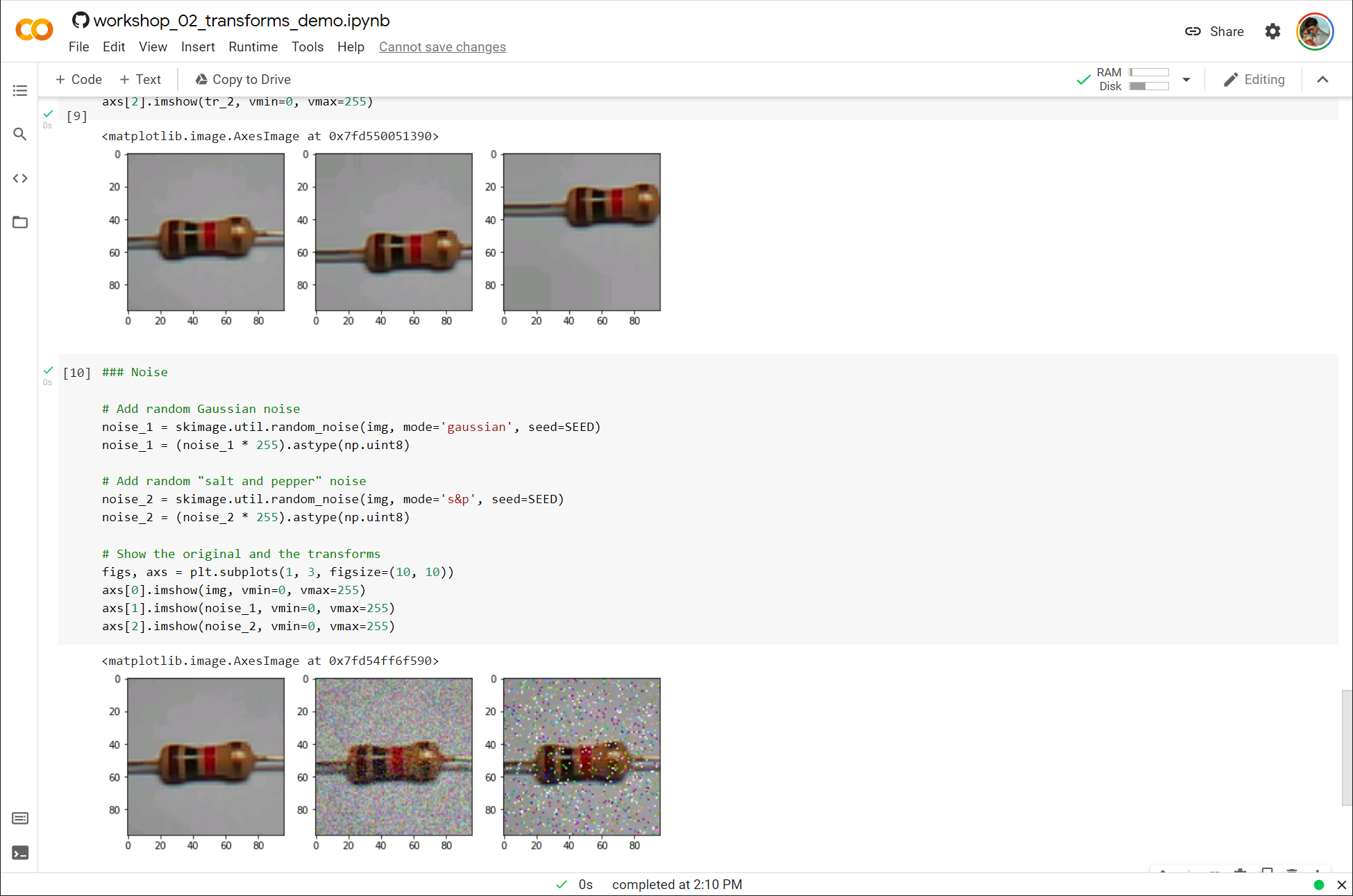
Task: Click the green run-status check of cell 9
Action: coord(48,113)
